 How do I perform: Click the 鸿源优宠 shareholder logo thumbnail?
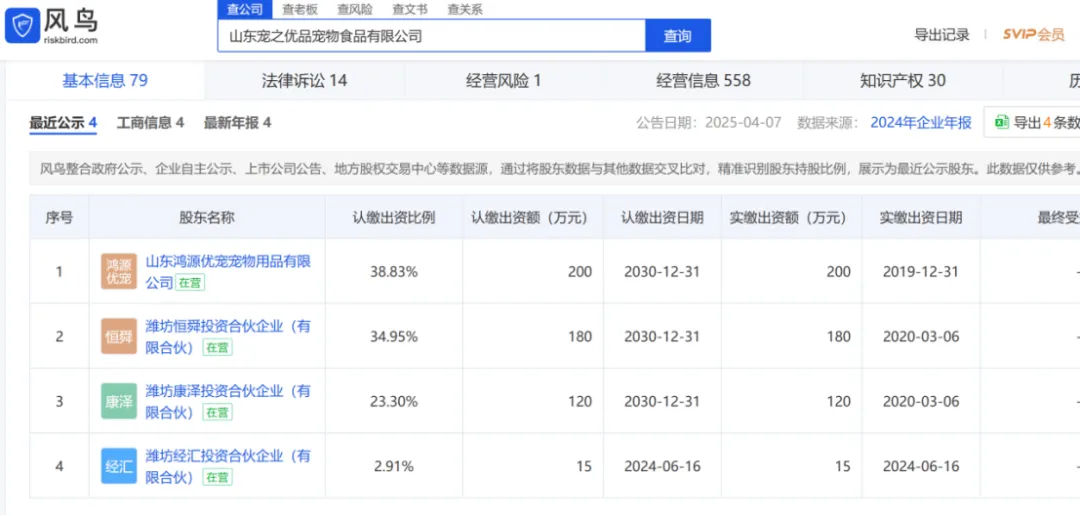(x=118, y=271)
